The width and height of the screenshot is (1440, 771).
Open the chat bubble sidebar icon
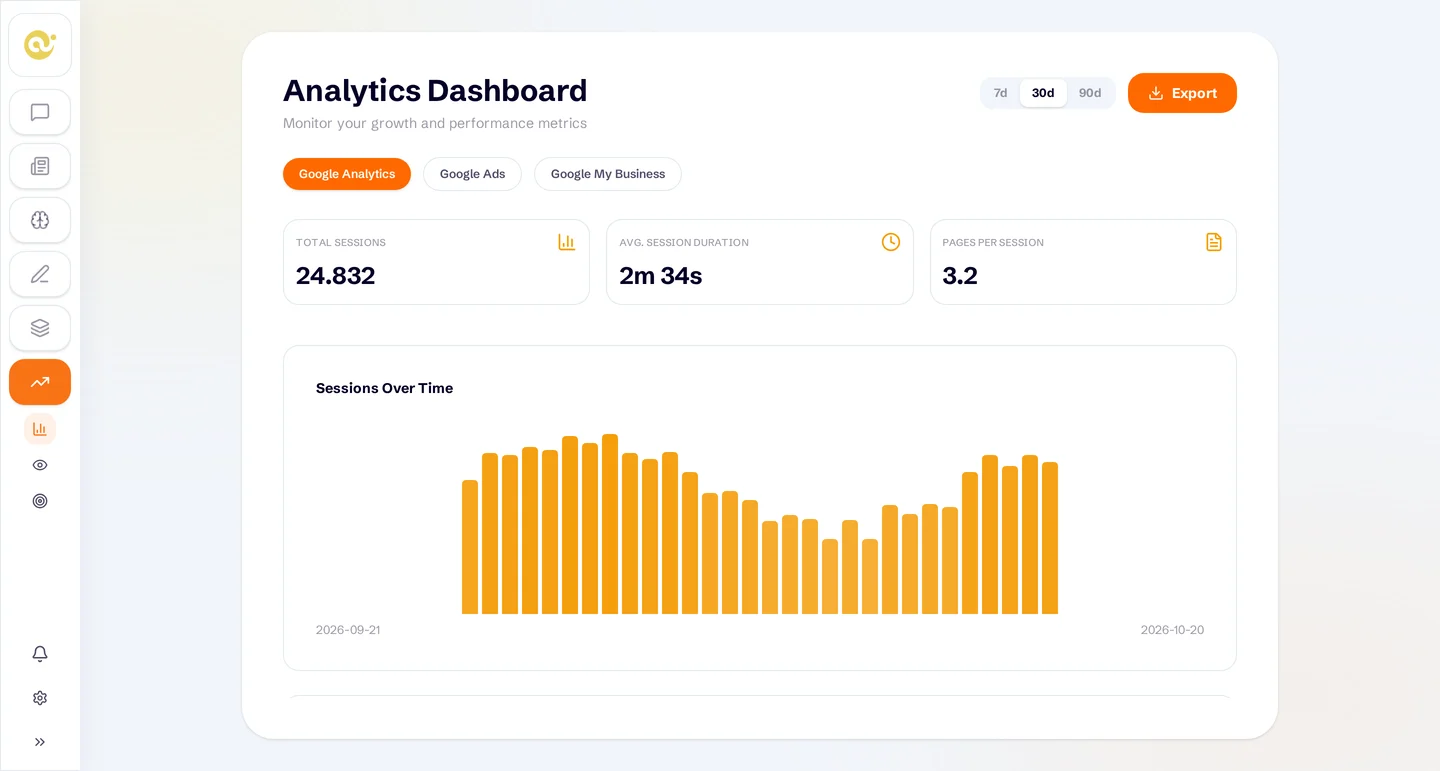tap(40, 112)
